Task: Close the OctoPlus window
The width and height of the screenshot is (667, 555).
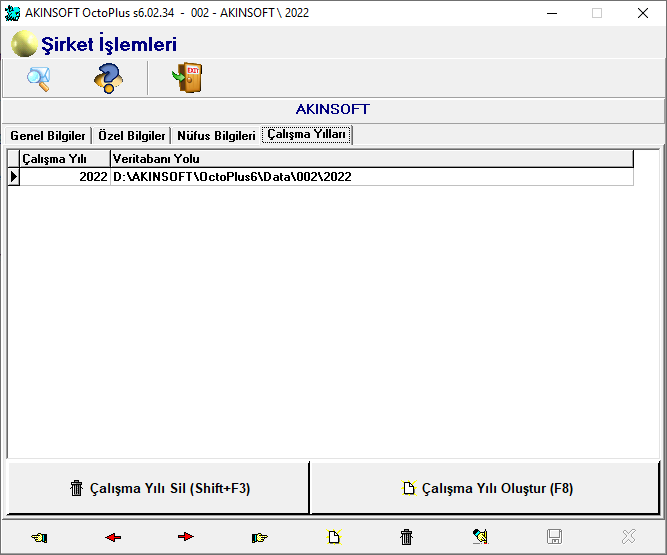Action: pyautogui.click(x=643, y=13)
